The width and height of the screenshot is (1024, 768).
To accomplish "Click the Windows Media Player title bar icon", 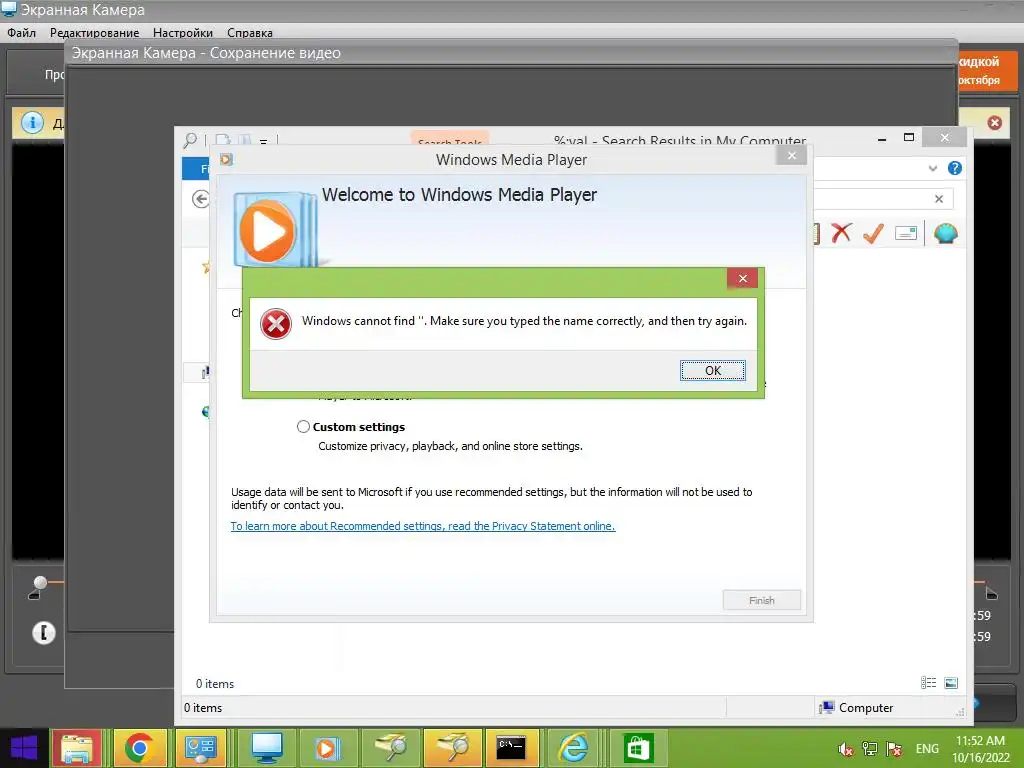I will pyautogui.click(x=226, y=159).
